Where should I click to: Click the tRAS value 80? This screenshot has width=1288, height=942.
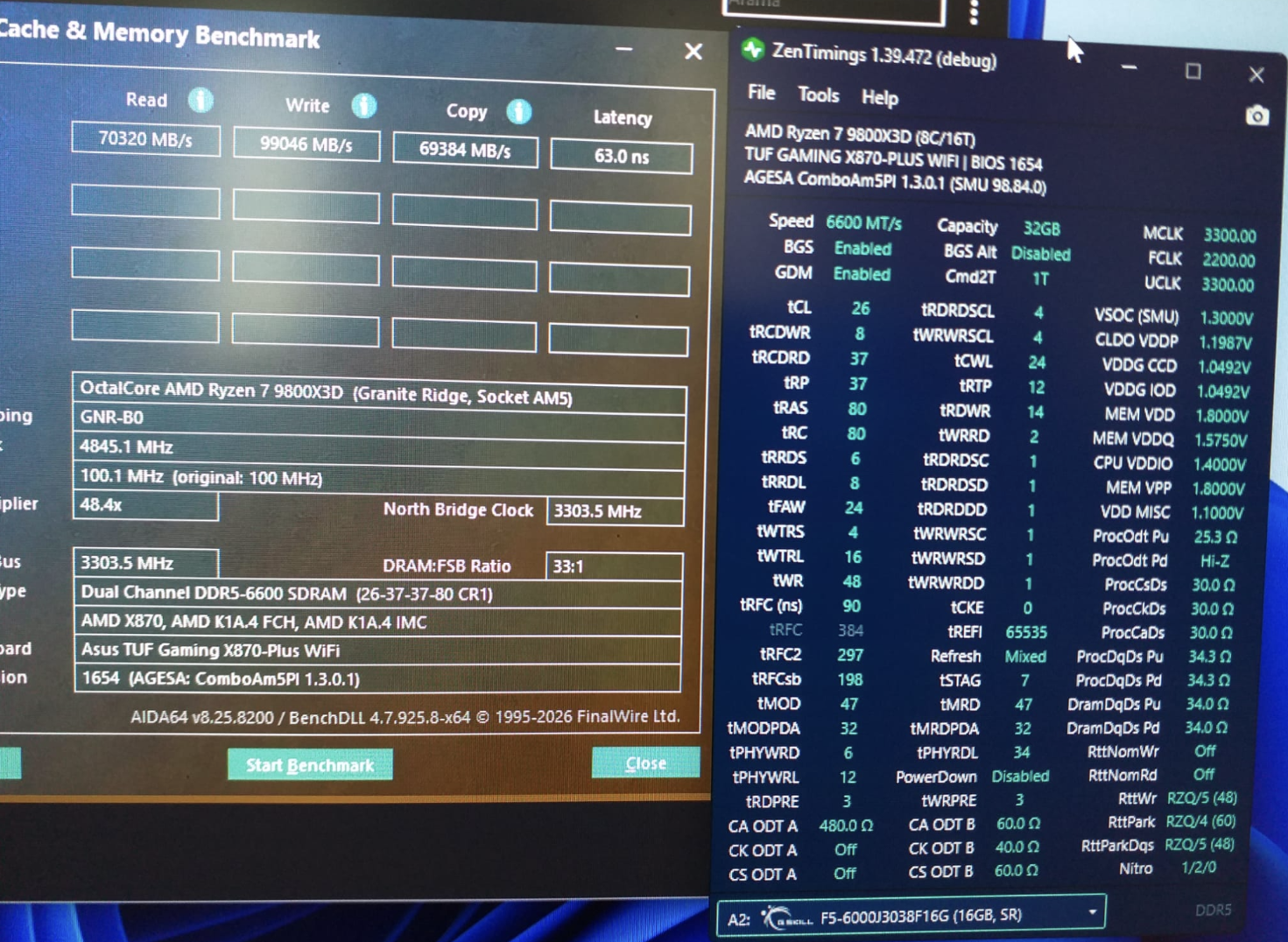tap(857, 409)
